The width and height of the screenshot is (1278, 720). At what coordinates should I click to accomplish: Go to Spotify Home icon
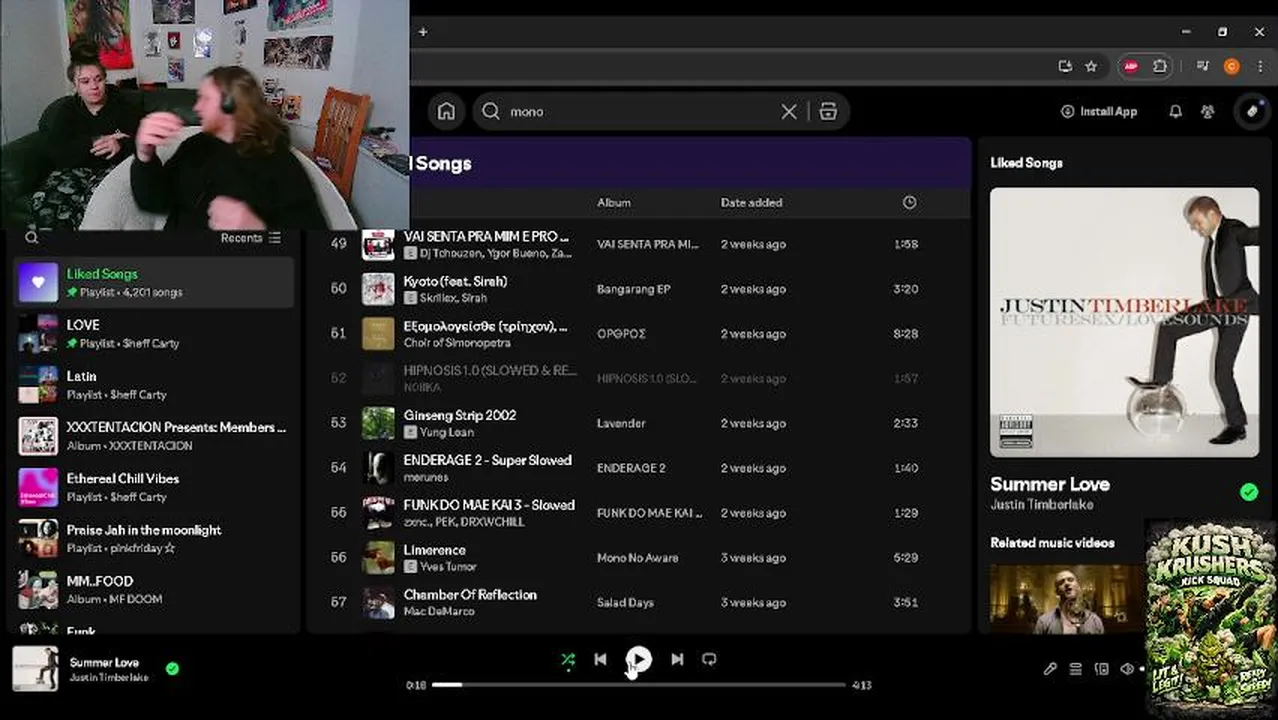446,111
